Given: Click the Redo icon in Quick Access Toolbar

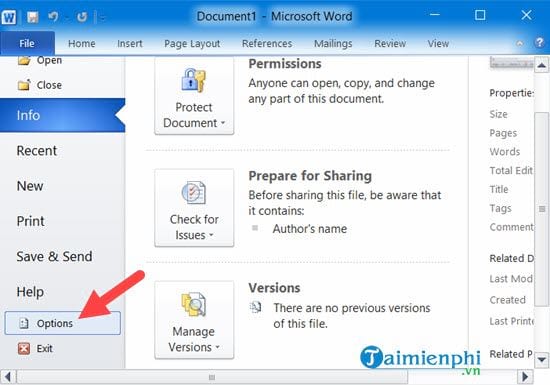Looking at the screenshot, I should pos(81,16).
